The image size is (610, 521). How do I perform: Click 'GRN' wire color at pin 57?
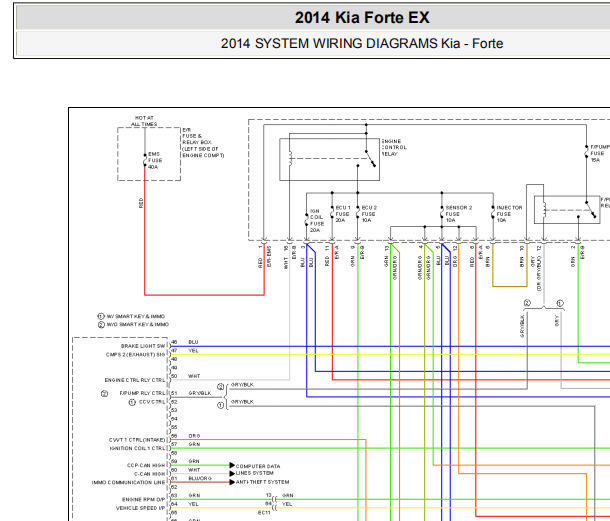click(x=194, y=444)
